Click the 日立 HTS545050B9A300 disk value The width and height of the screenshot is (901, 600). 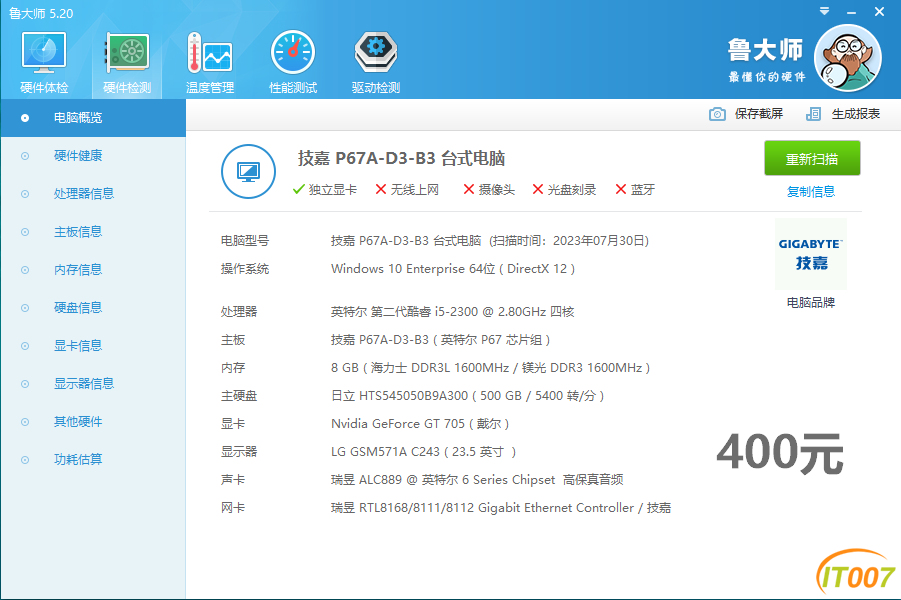coord(467,396)
